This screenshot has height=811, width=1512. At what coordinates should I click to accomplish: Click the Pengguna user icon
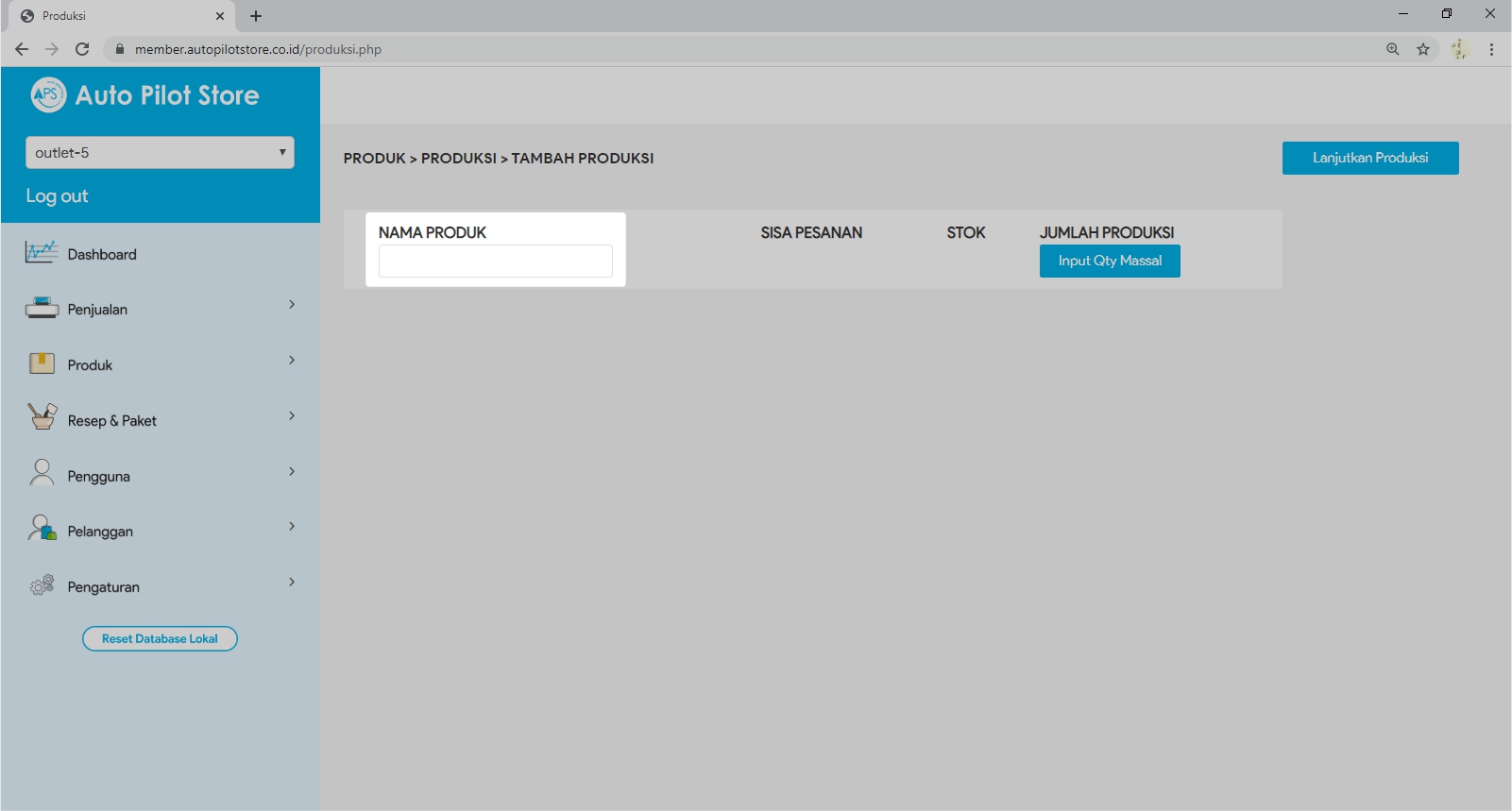pyautogui.click(x=42, y=472)
